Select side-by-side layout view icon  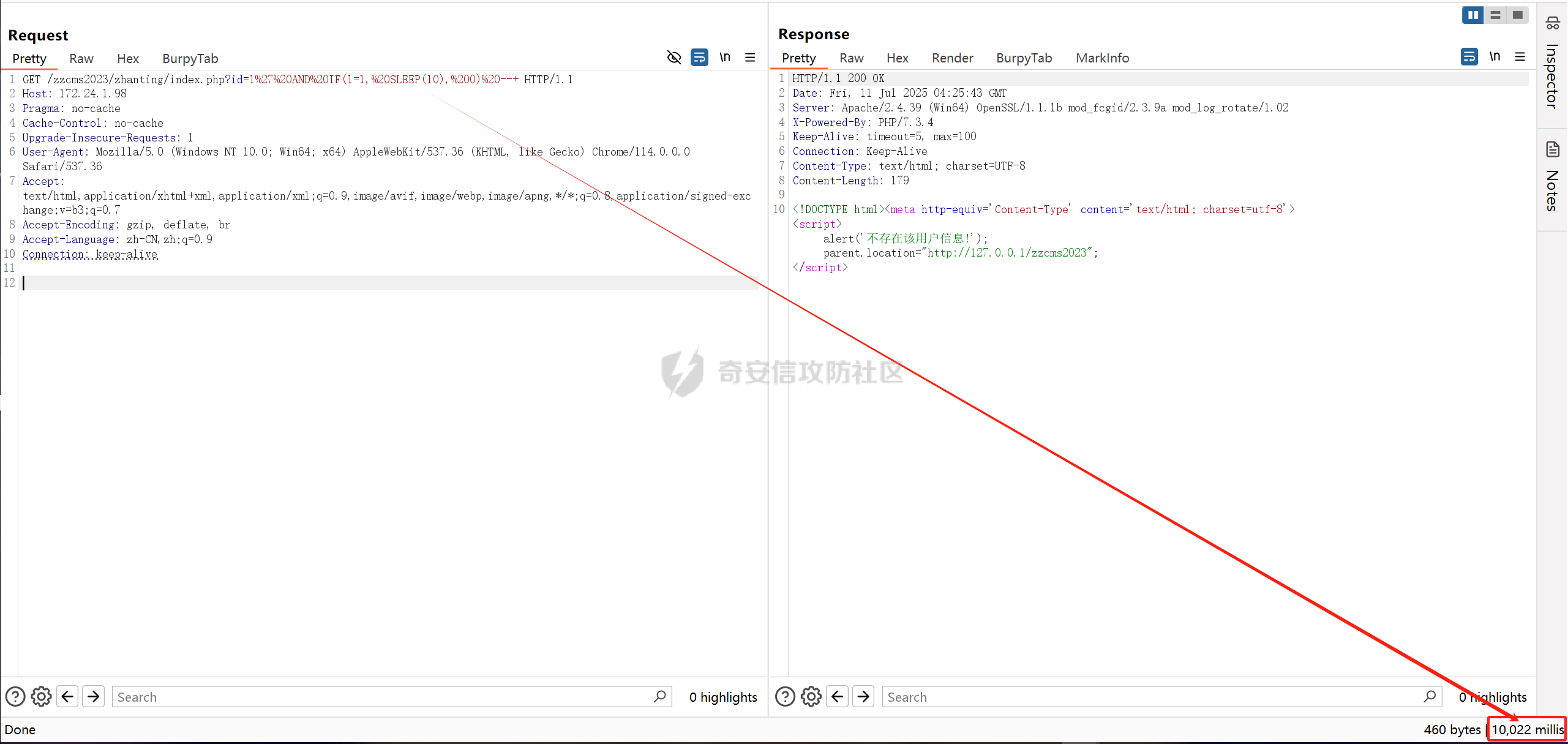[x=1473, y=15]
